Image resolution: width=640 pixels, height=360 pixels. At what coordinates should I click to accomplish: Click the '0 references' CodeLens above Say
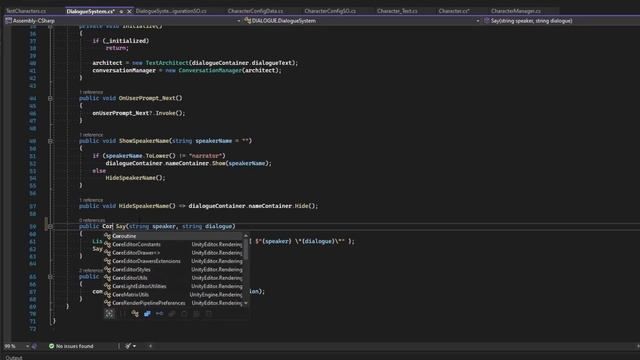(x=92, y=220)
